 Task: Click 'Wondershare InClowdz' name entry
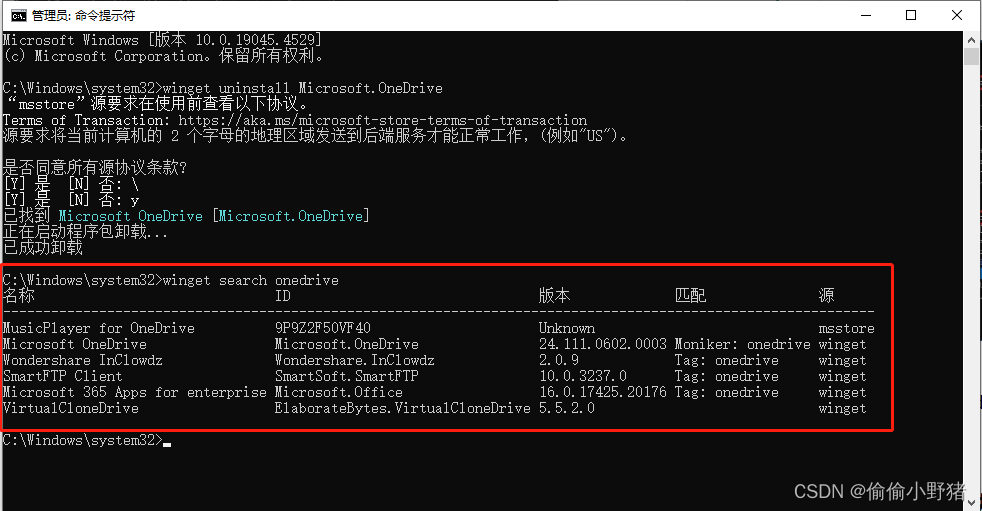pyautogui.click(x=83, y=361)
